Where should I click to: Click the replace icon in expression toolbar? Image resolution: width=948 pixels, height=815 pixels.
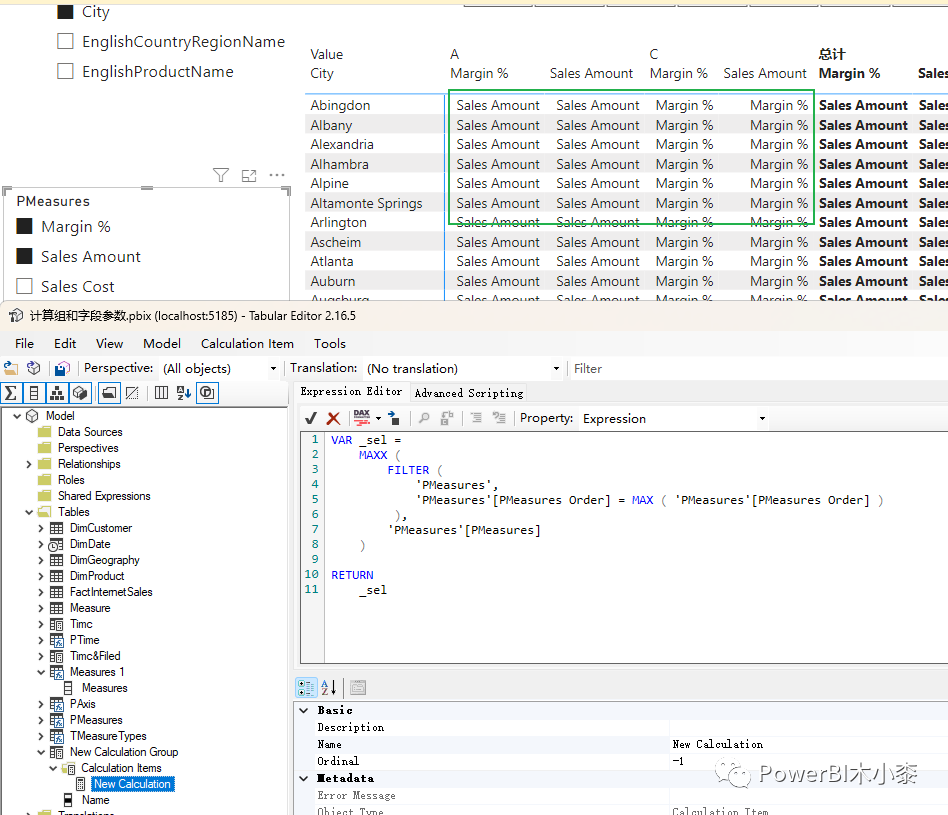point(447,418)
